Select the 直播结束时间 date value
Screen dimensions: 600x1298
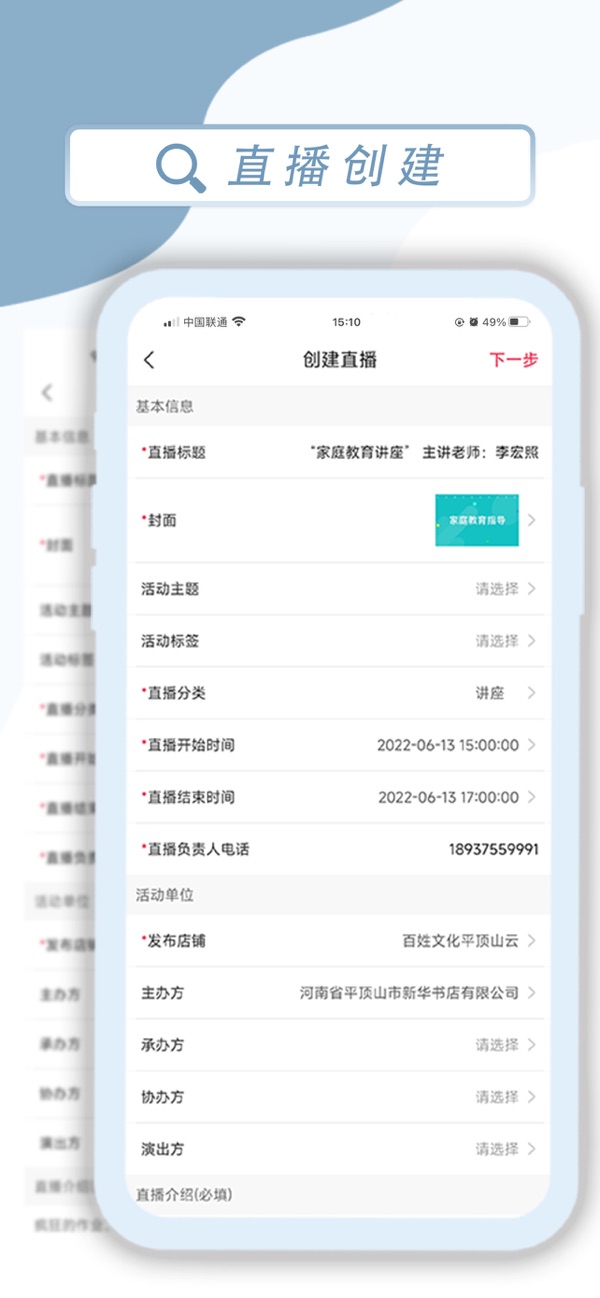tap(448, 797)
